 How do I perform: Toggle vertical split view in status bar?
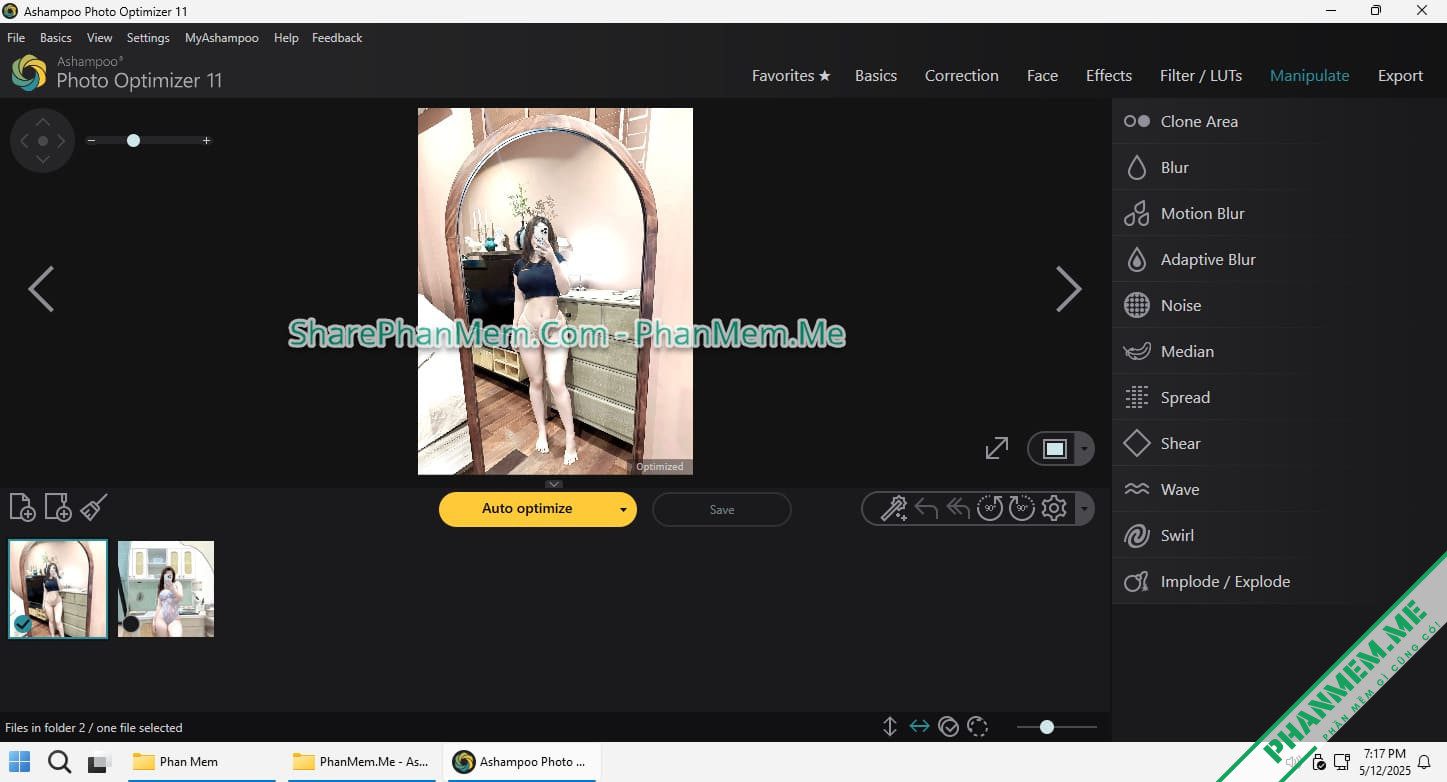pyautogui.click(x=890, y=727)
